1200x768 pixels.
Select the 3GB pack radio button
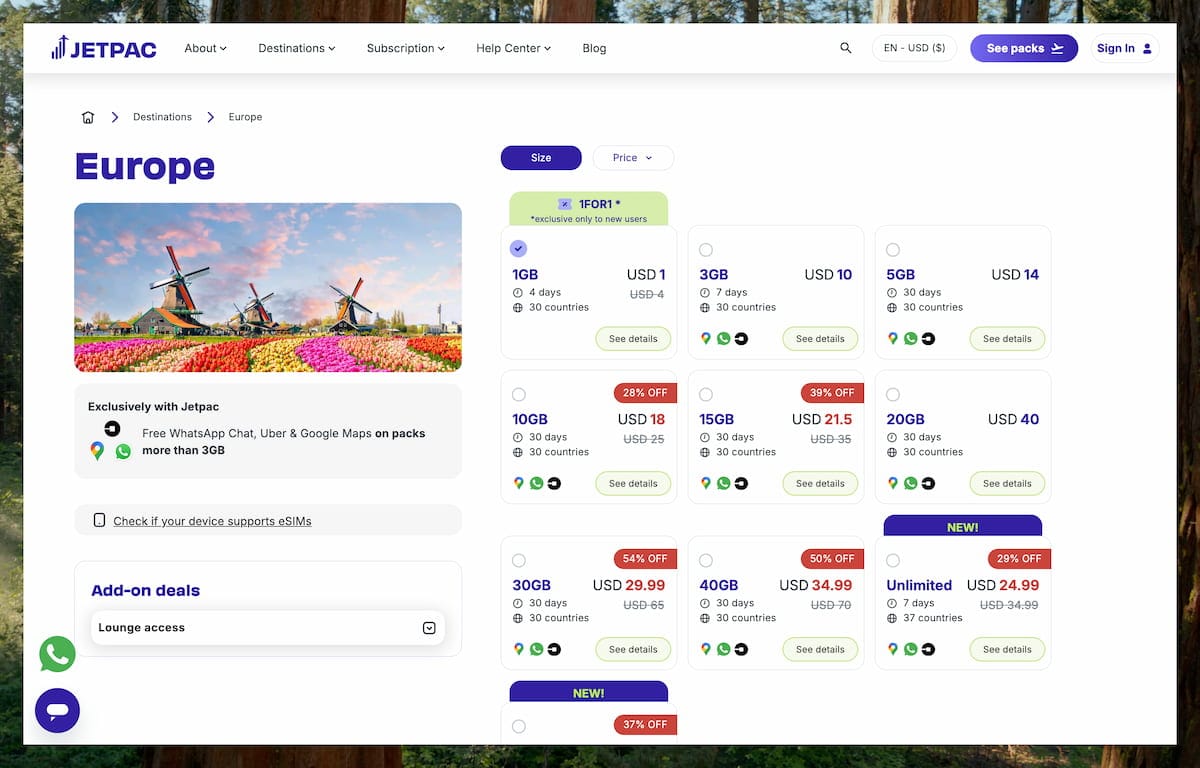(706, 250)
